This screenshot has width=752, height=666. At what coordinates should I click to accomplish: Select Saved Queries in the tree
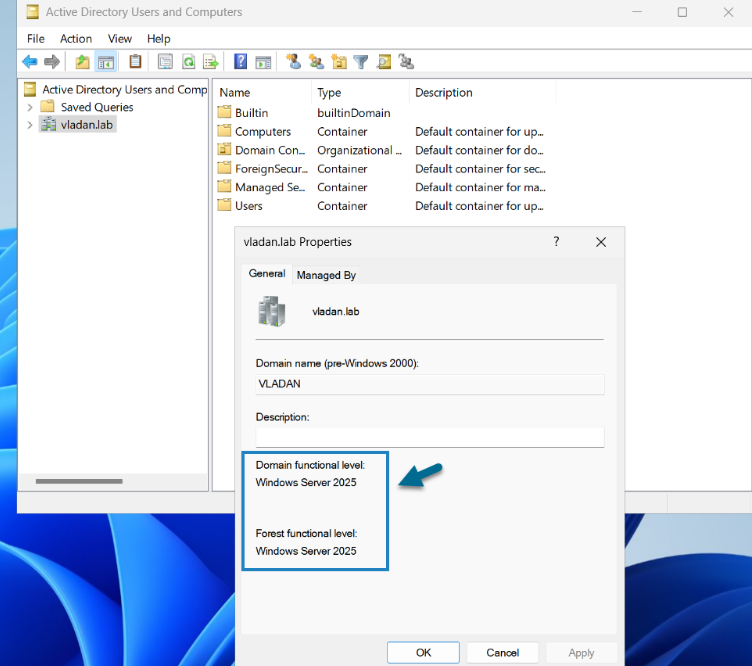point(97,107)
